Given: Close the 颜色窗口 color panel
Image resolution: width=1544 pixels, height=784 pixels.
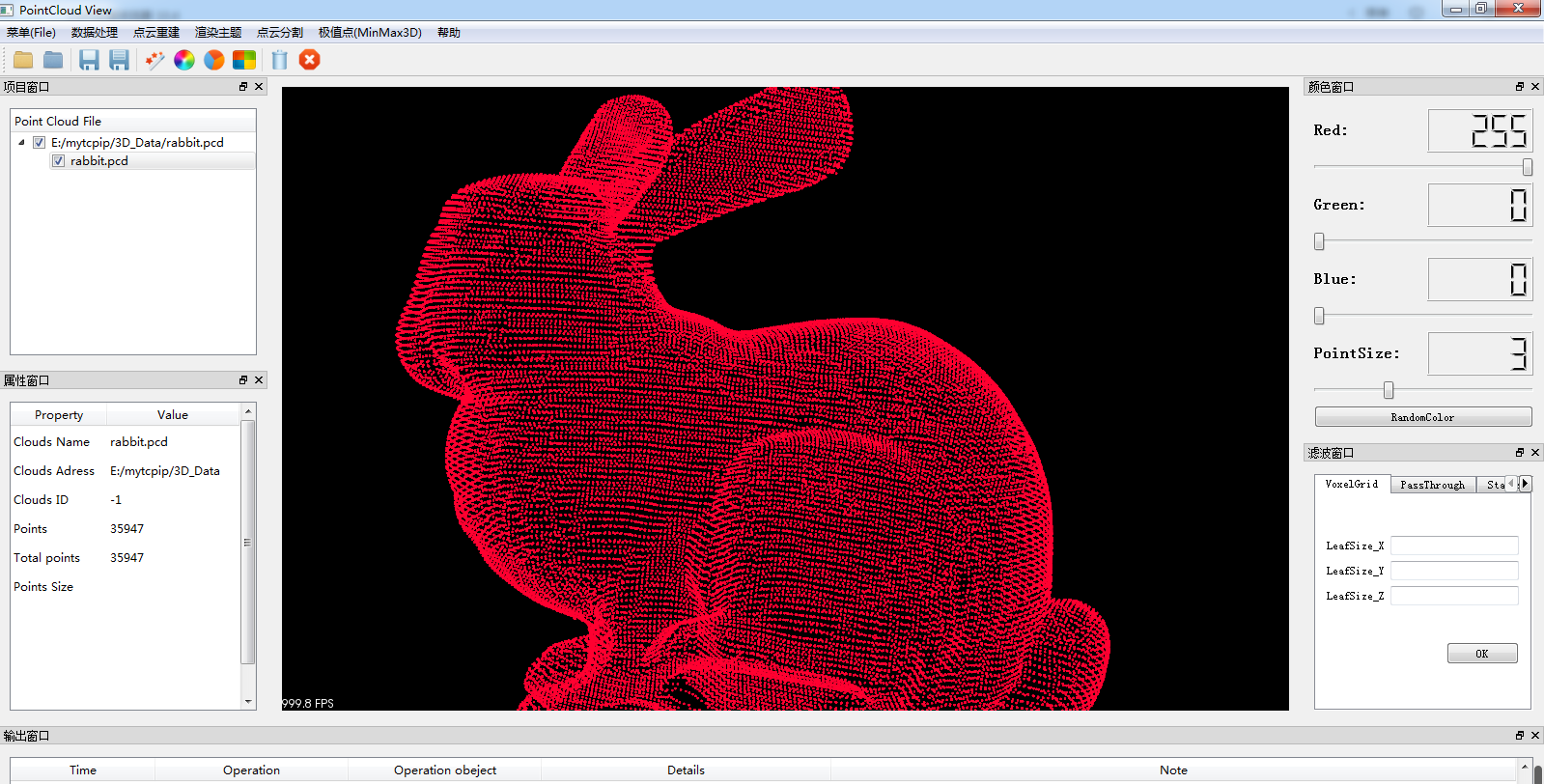Looking at the screenshot, I should 1535,87.
